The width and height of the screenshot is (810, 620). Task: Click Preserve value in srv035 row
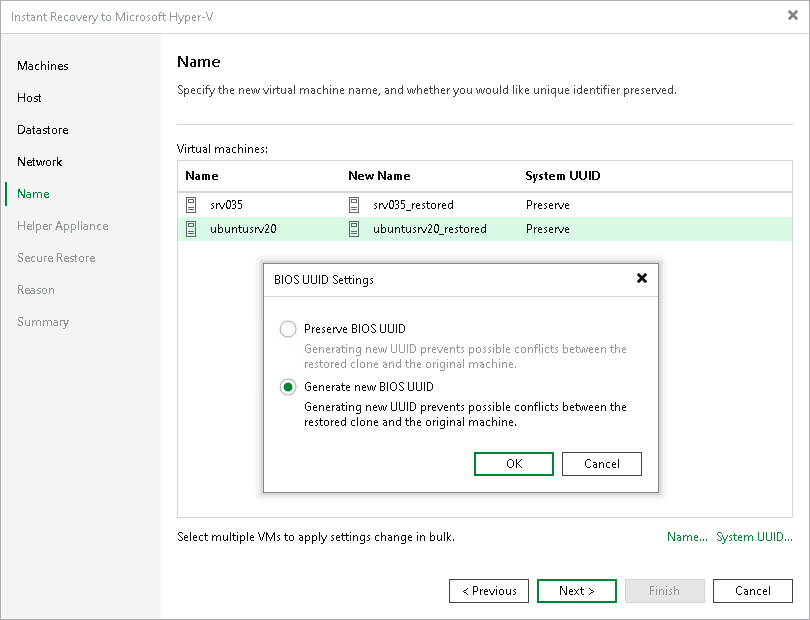point(548,205)
